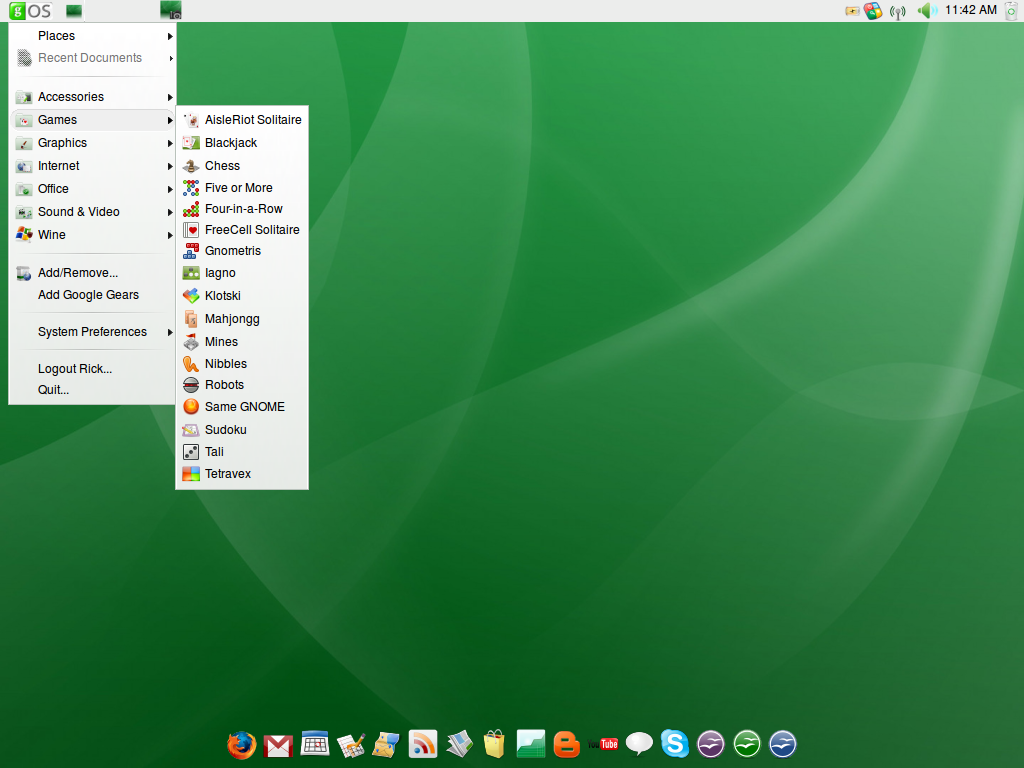1024x768 pixels.
Task: Expand the Sound & Video submenu arrow
Action: [x=170, y=212]
